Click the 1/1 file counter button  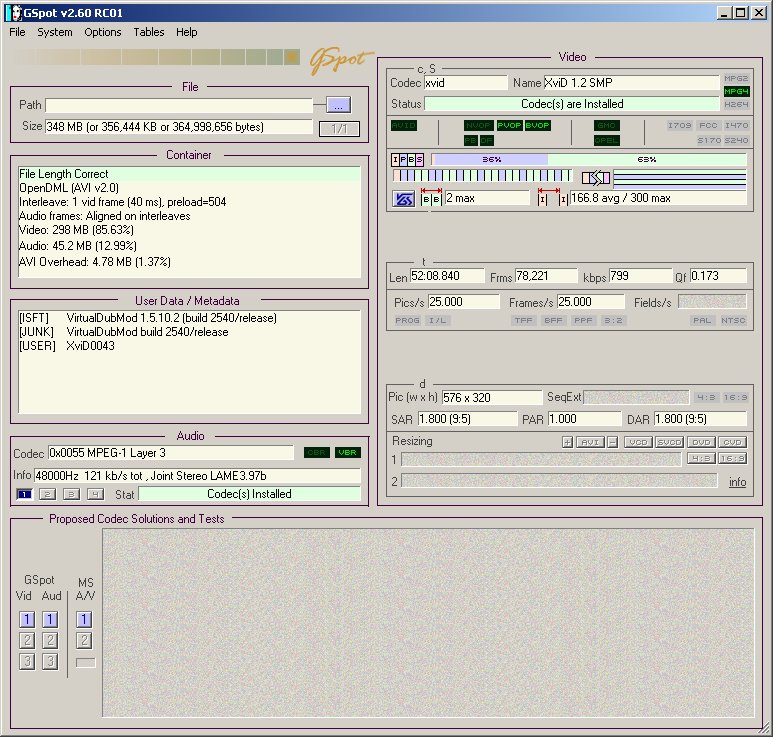pyautogui.click(x=339, y=129)
